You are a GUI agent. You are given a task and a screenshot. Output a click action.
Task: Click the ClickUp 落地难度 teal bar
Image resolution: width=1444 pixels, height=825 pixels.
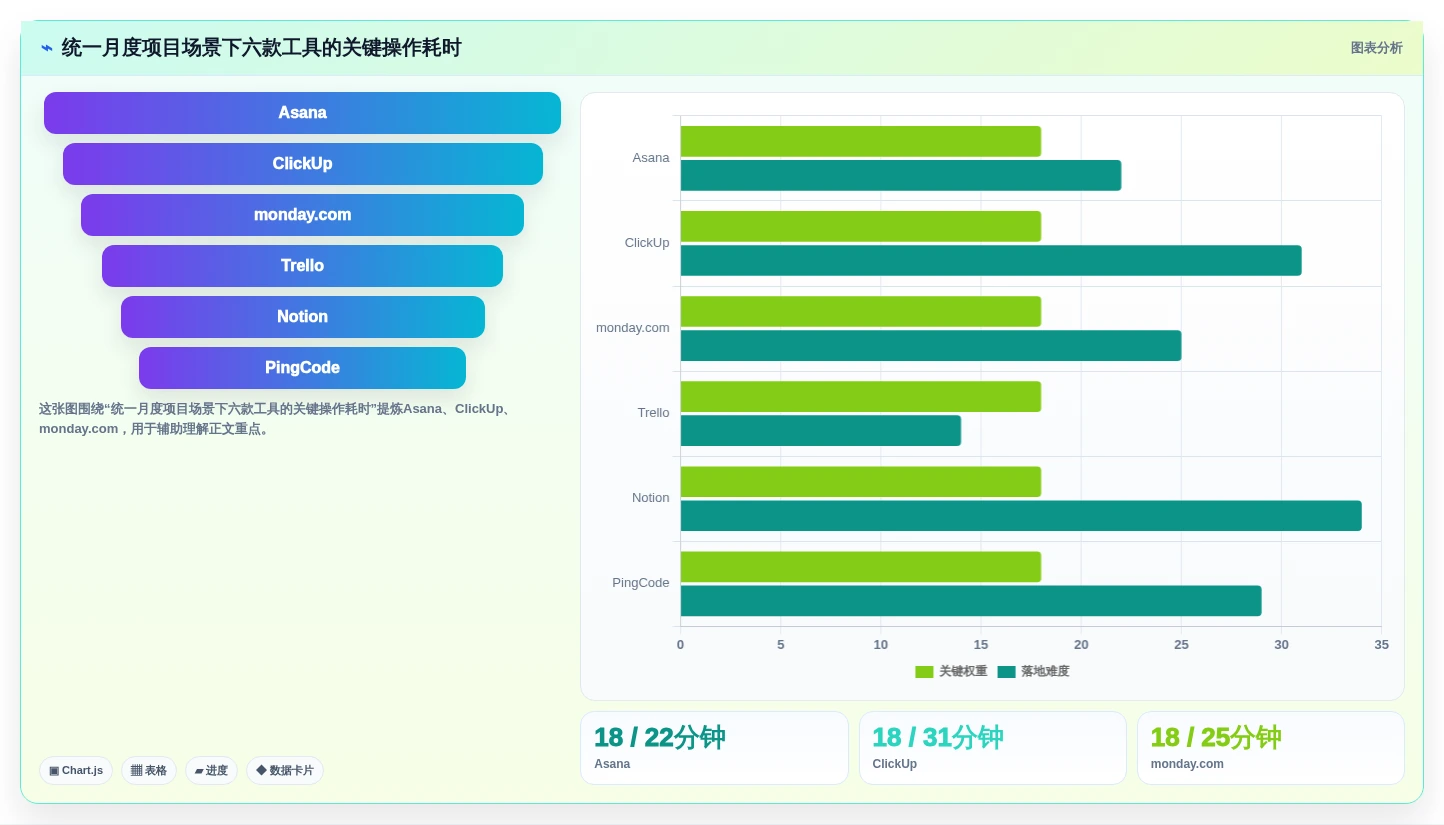point(991,260)
